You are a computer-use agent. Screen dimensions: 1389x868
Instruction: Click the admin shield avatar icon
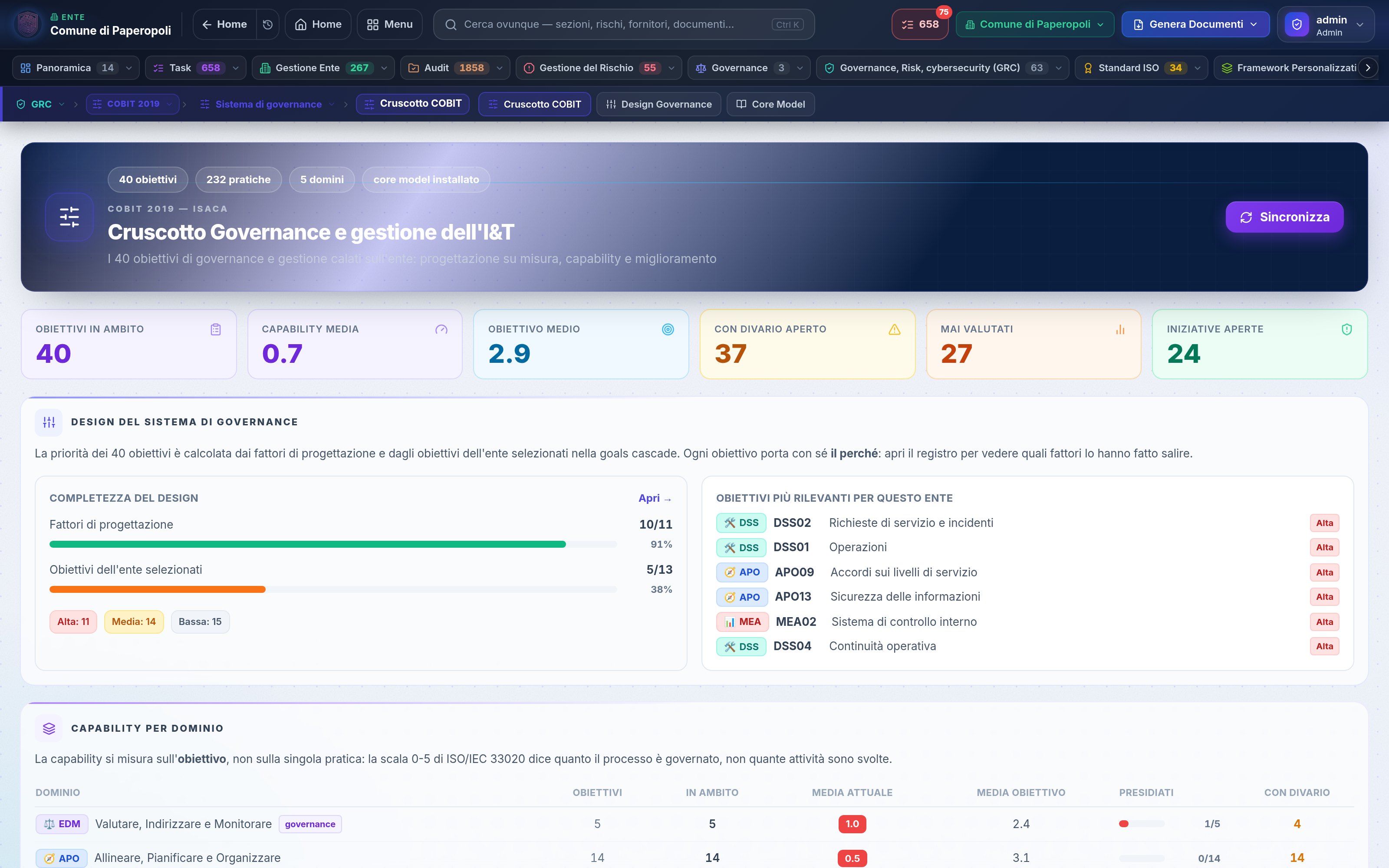(1297, 24)
